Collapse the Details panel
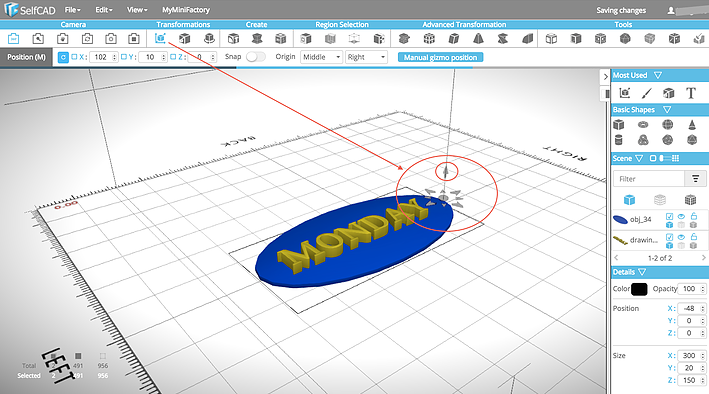 642,272
